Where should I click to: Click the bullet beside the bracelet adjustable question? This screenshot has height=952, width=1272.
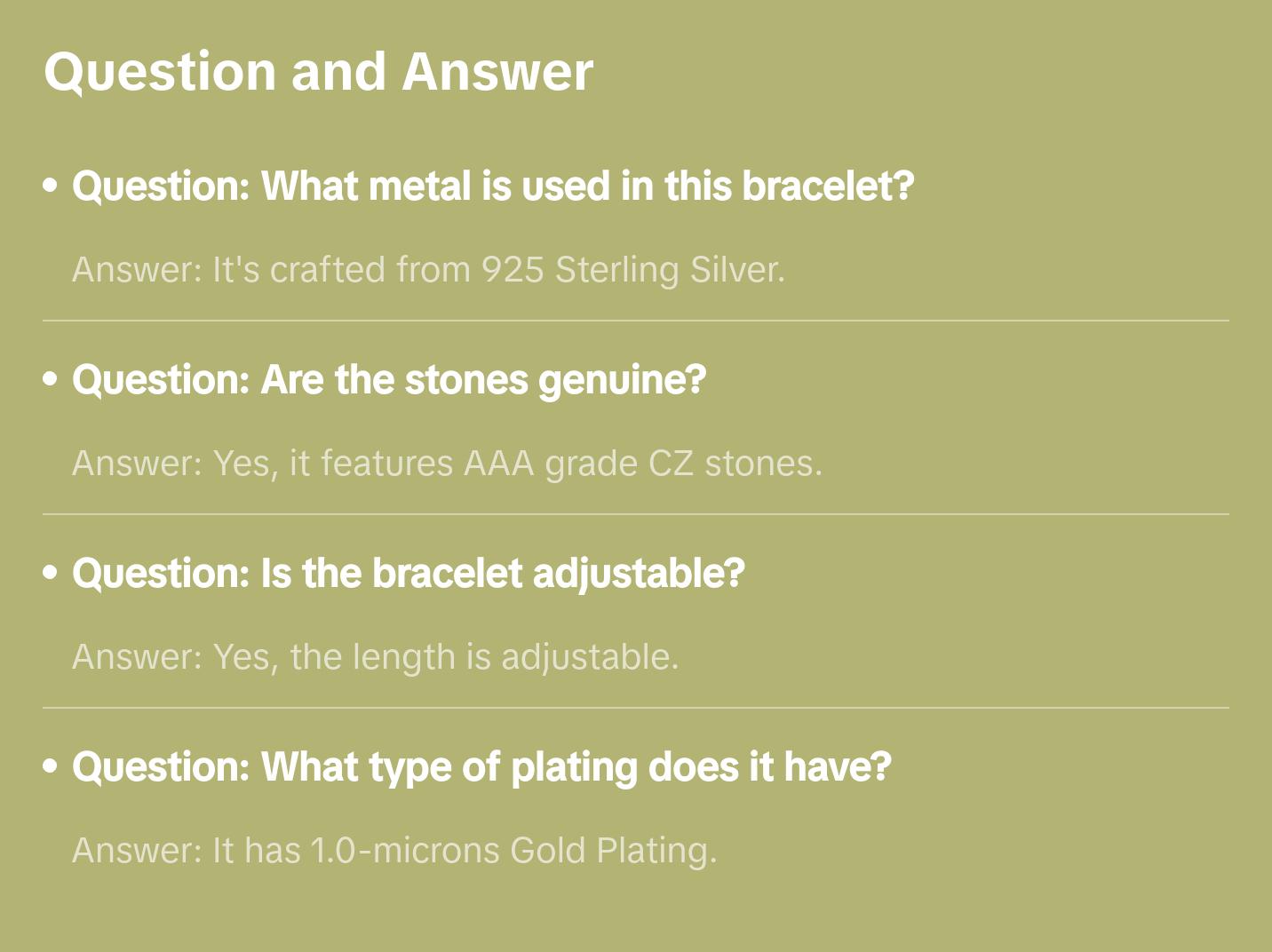(x=51, y=573)
